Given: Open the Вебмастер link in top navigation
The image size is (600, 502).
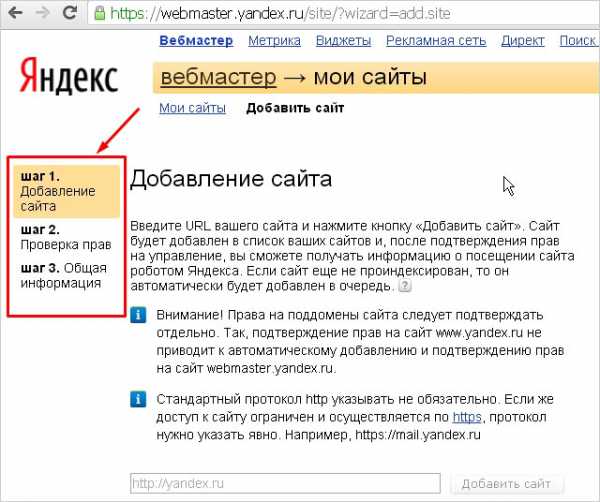Looking at the screenshot, I should pyautogui.click(x=196, y=41).
